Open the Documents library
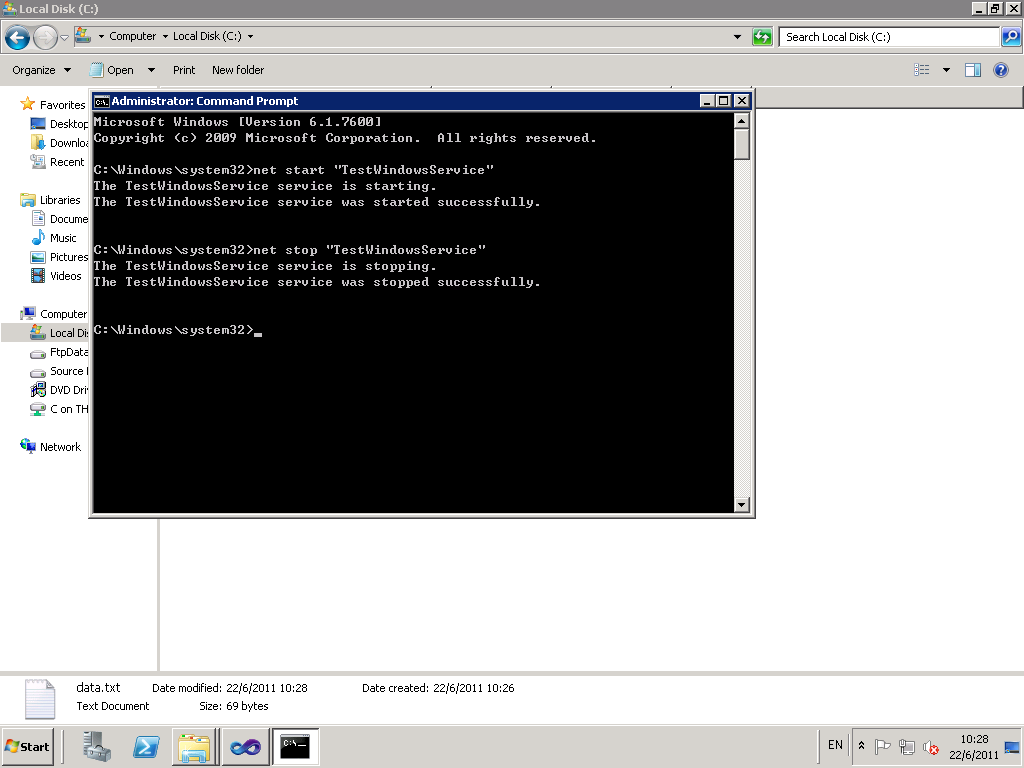The width and height of the screenshot is (1024, 768). [59, 219]
